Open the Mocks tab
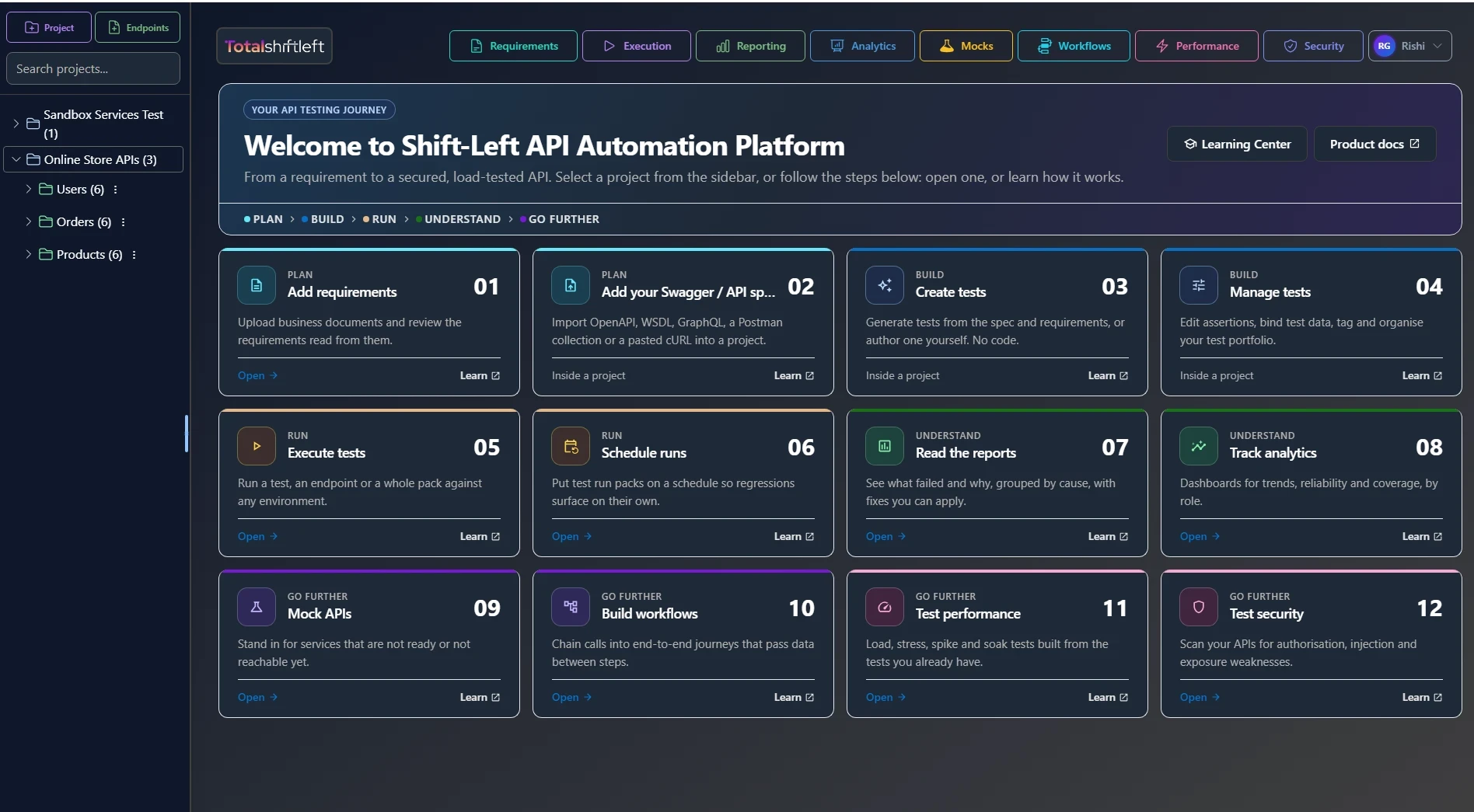Screen dimensions: 1474x812 click(966, 46)
